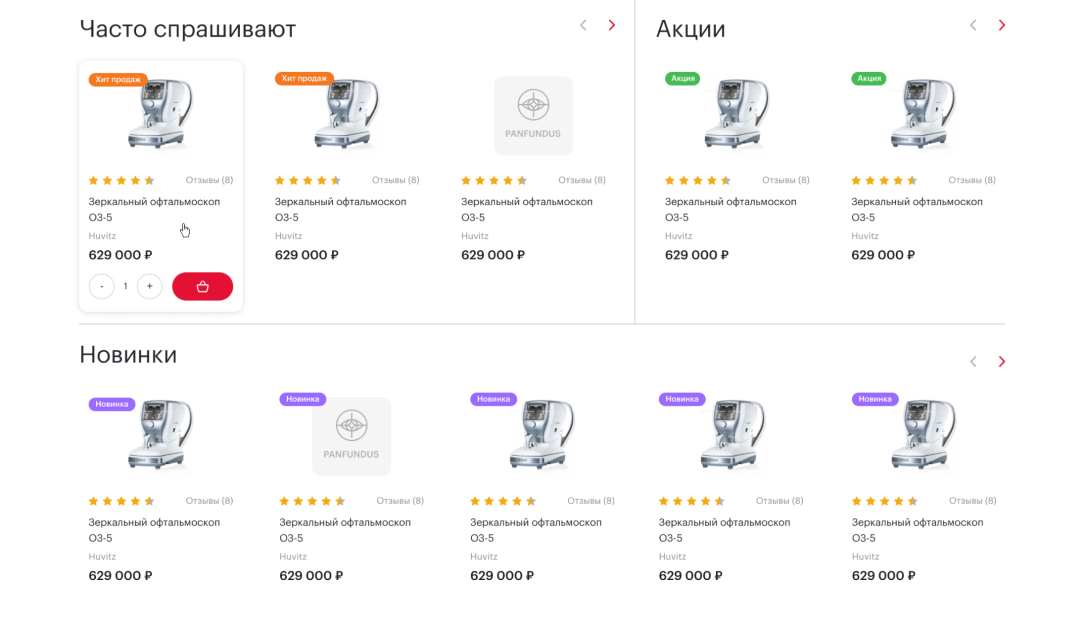Image resolution: width=1084 pixels, height=618 pixels.
Task: Decrease quantity with the minus button
Action: click(x=101, y=287)
